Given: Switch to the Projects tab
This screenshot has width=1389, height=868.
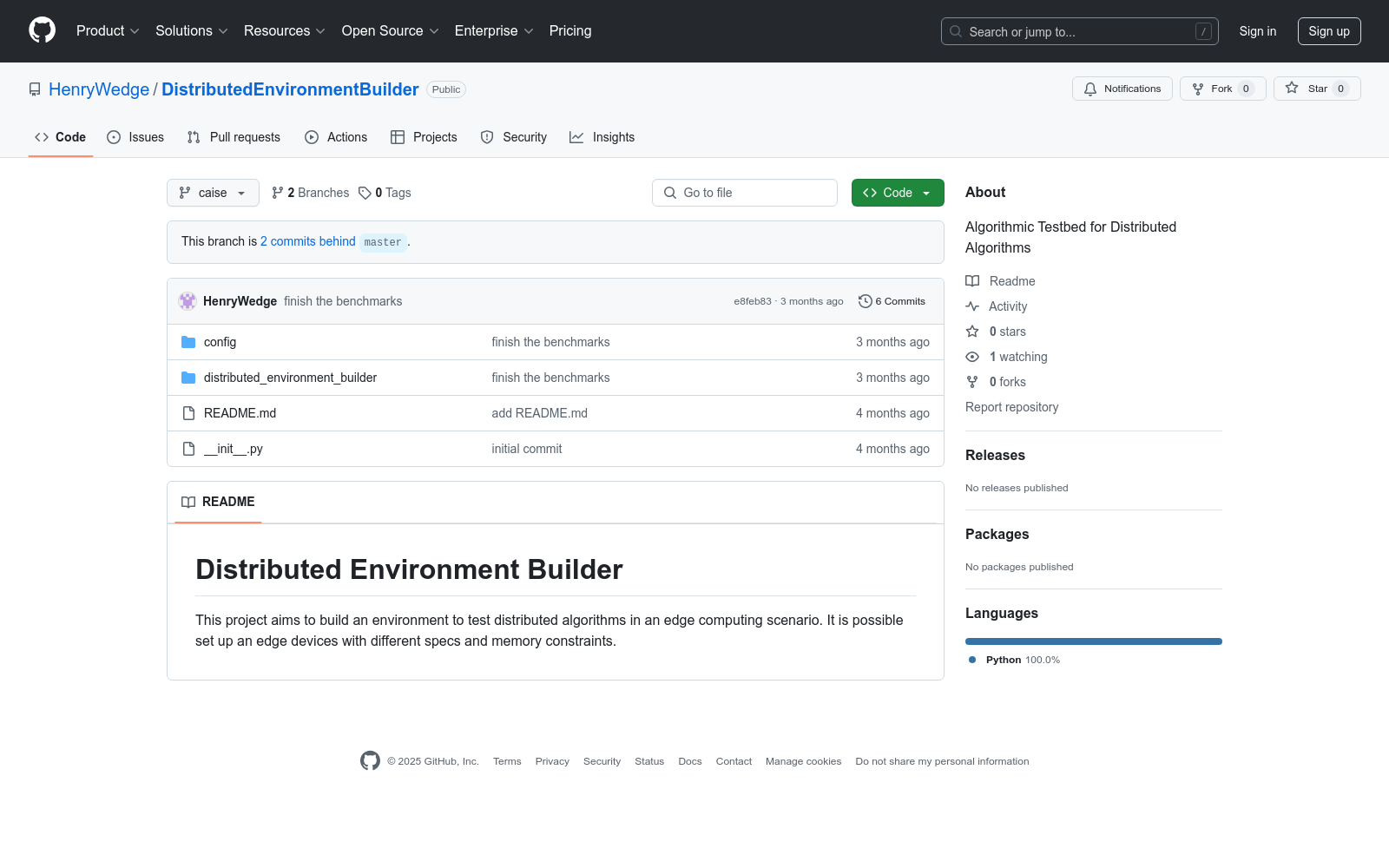Looking at the screenshot, I should coord(424,137).
